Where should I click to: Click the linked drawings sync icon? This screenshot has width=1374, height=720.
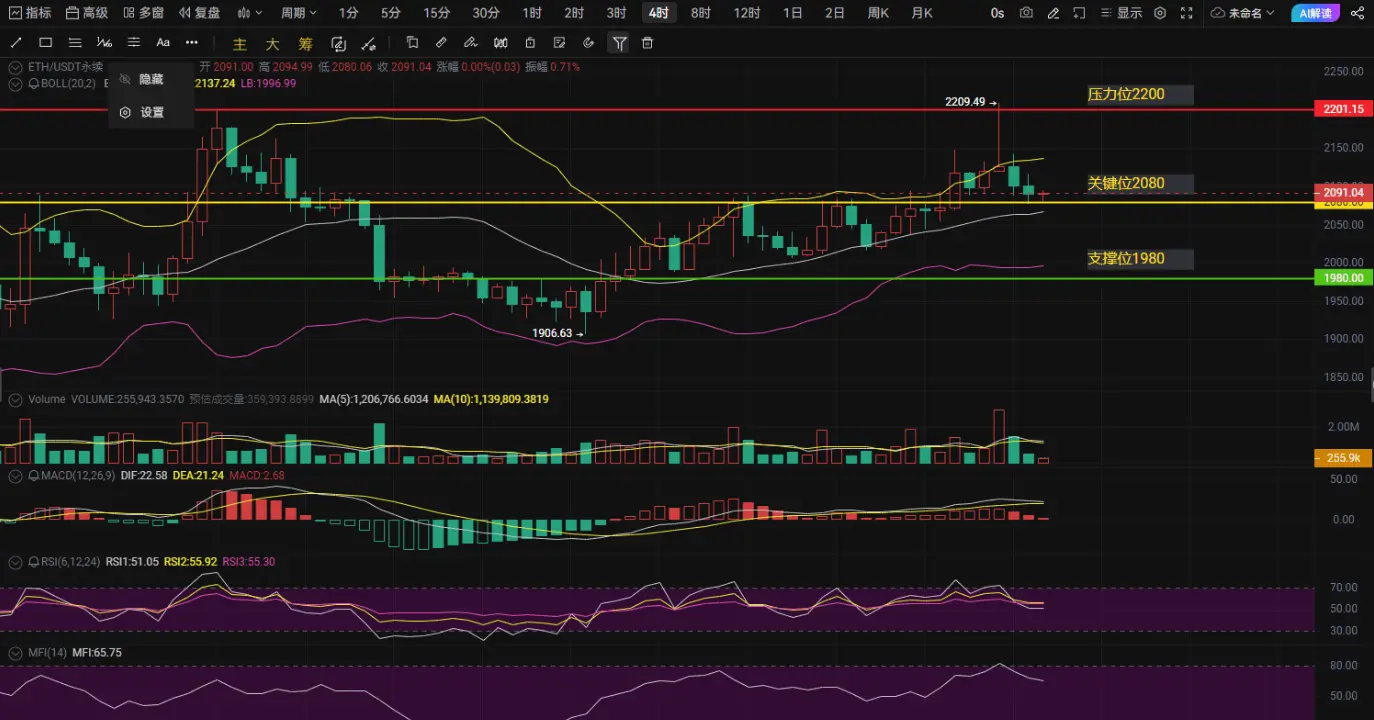point(339,44)
